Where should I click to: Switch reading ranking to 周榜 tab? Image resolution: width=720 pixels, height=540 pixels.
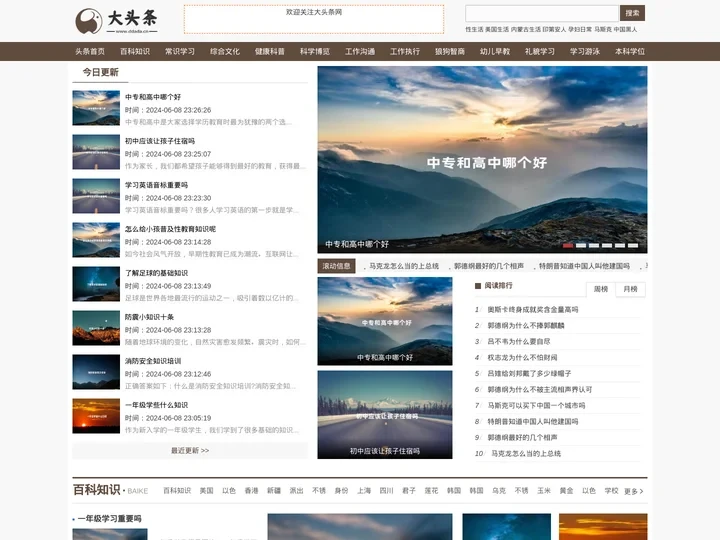click(x=601, y=289)
